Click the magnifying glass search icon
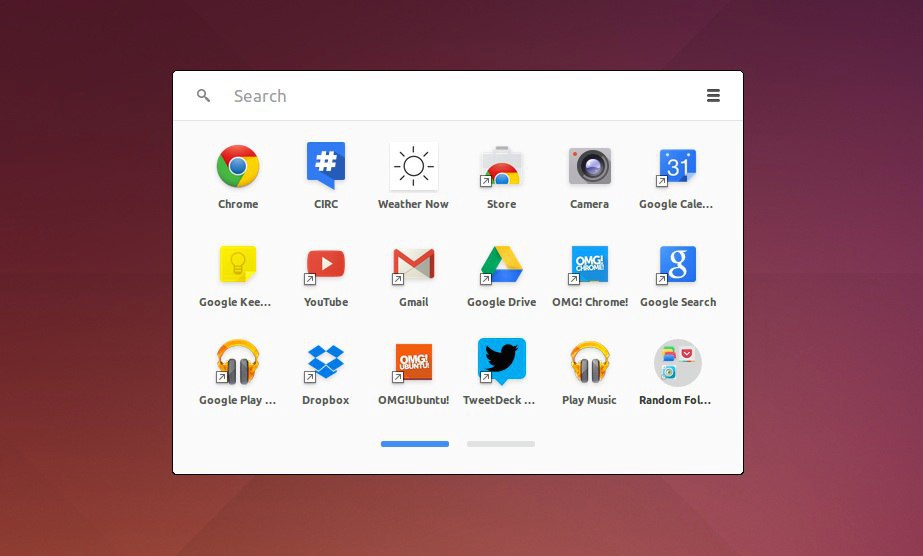The width and height of the screenshot is (923, 556). pyautogui.click(x=203, y=95)
